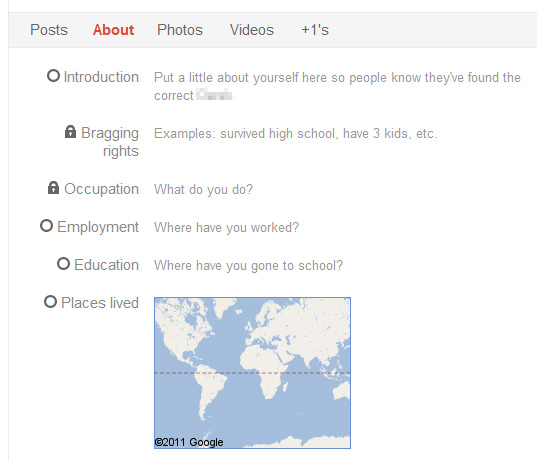Click the lock icon next to Bragging rights

(x=70, y=132)
